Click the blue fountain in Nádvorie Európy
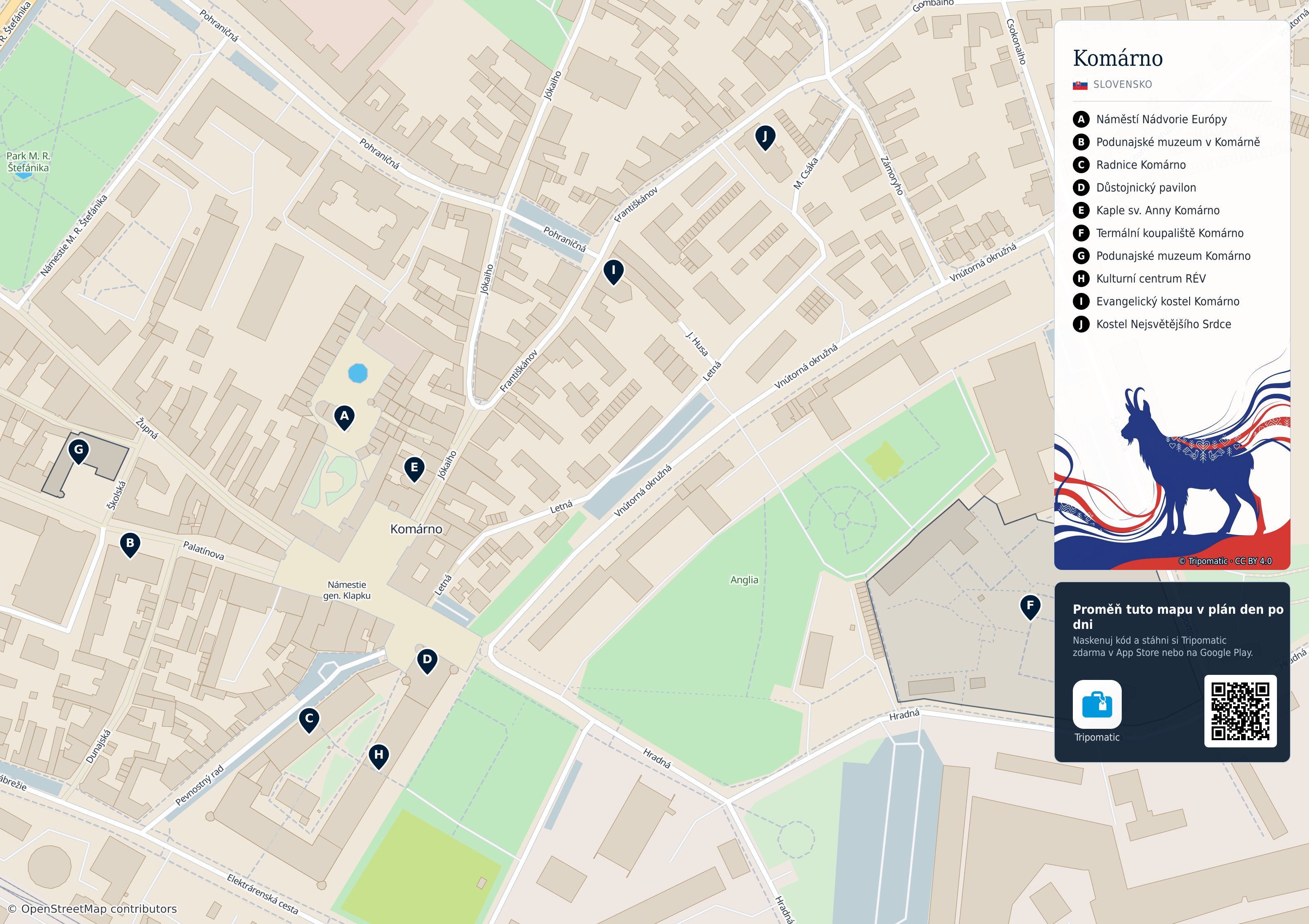1309x924 pixels. point(358,373)
